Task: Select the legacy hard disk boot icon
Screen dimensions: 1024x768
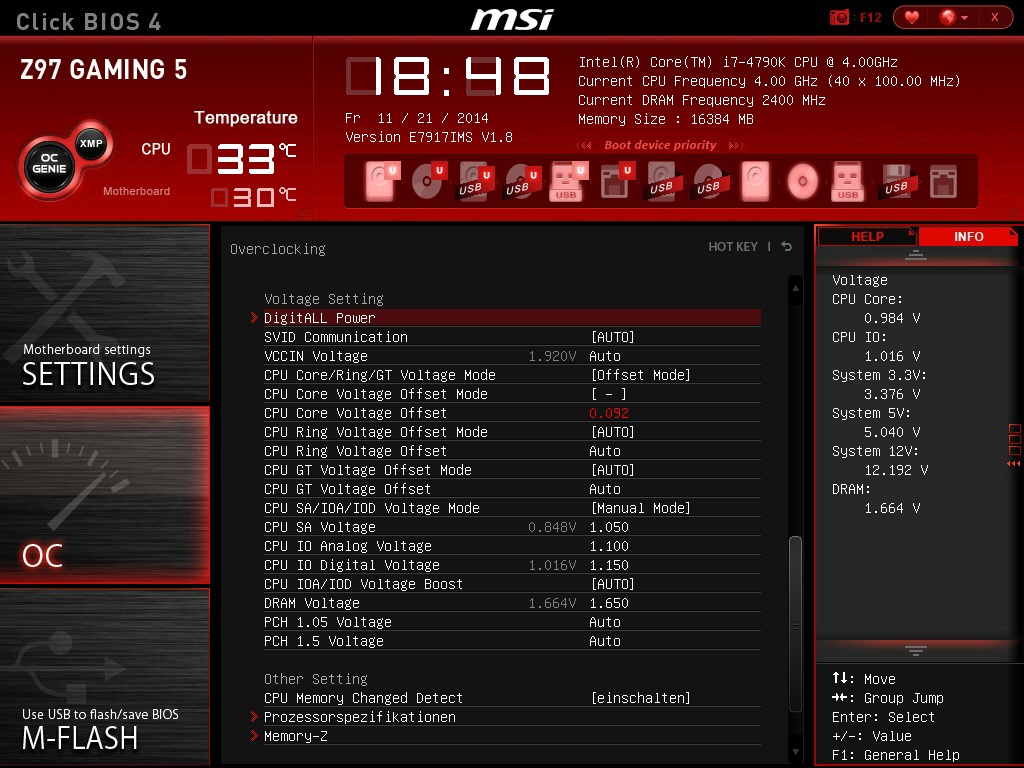Action: point(756,182)
